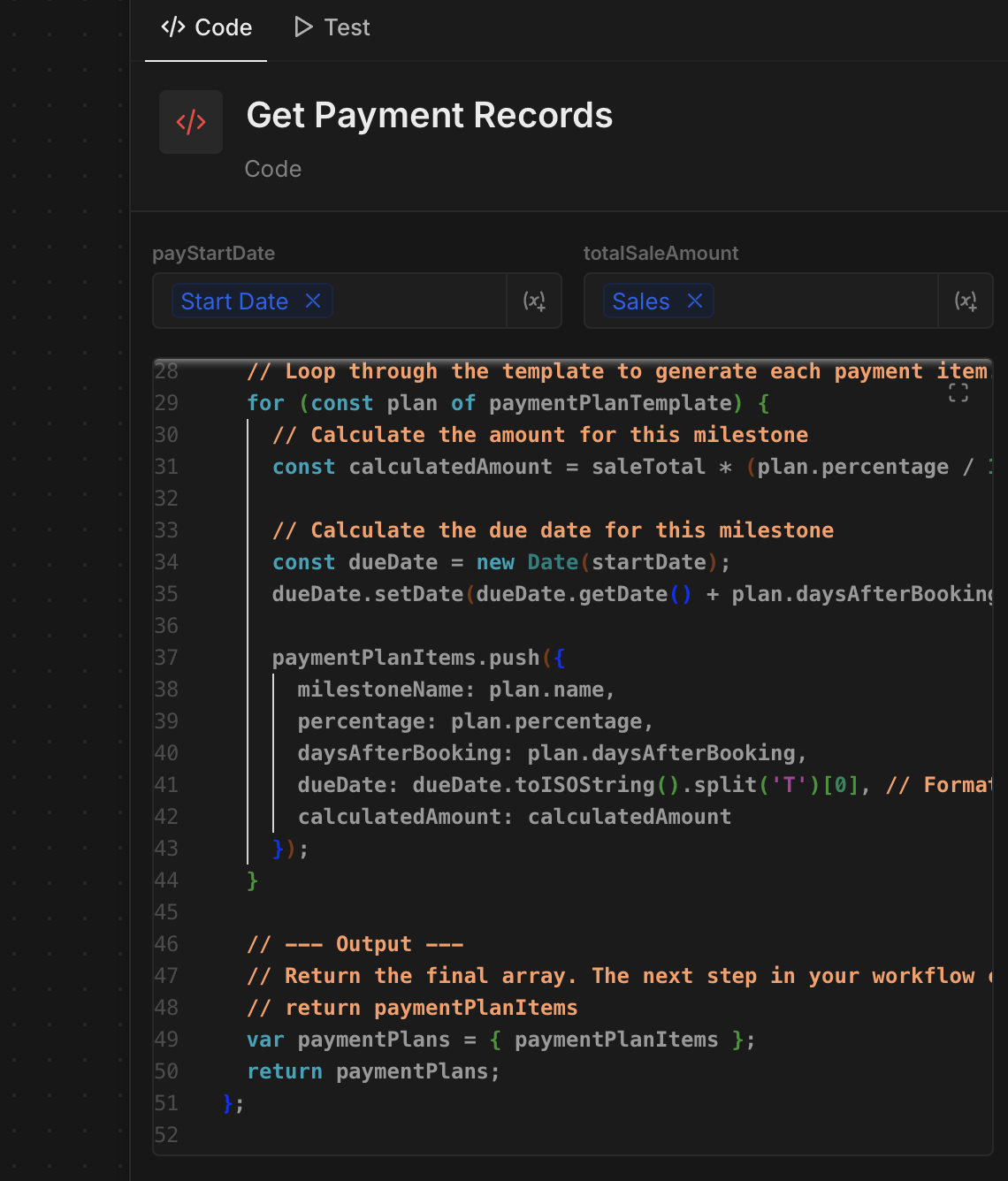Click the Code subtitle under the title
Viewport: 1008px width, 1181px height.
point(273,169)
